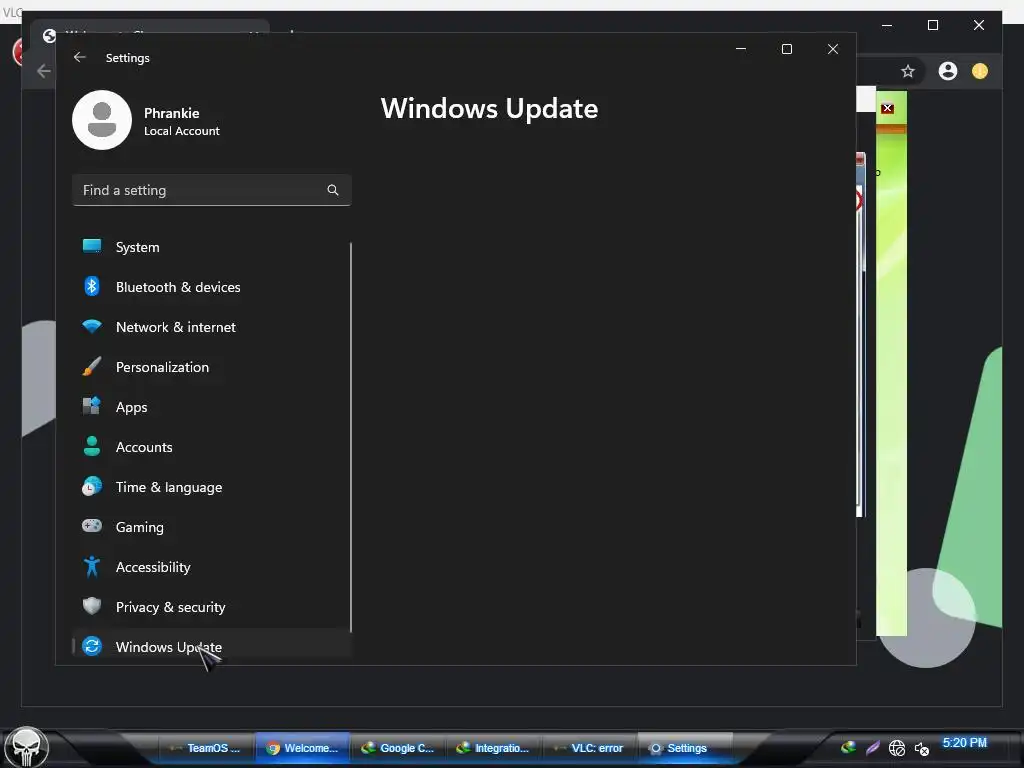Switch to Integratio... taskbar window
Screen dimensions: 1024x768
493,748
